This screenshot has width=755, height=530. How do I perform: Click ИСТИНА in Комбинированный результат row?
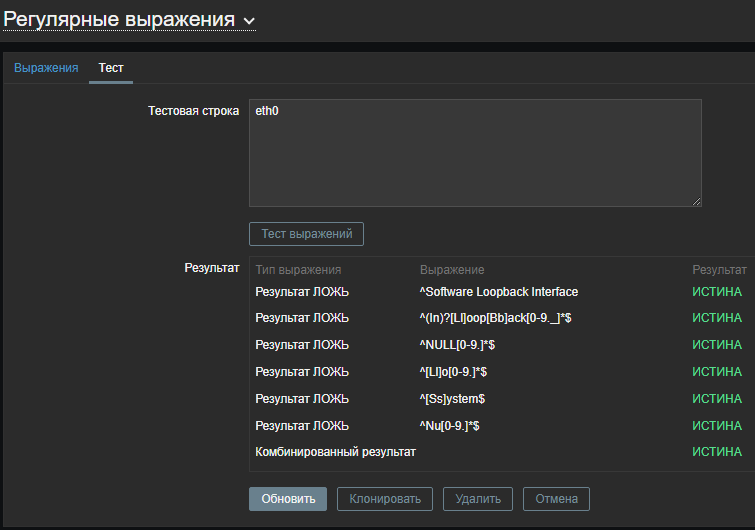tap(717, 452)
